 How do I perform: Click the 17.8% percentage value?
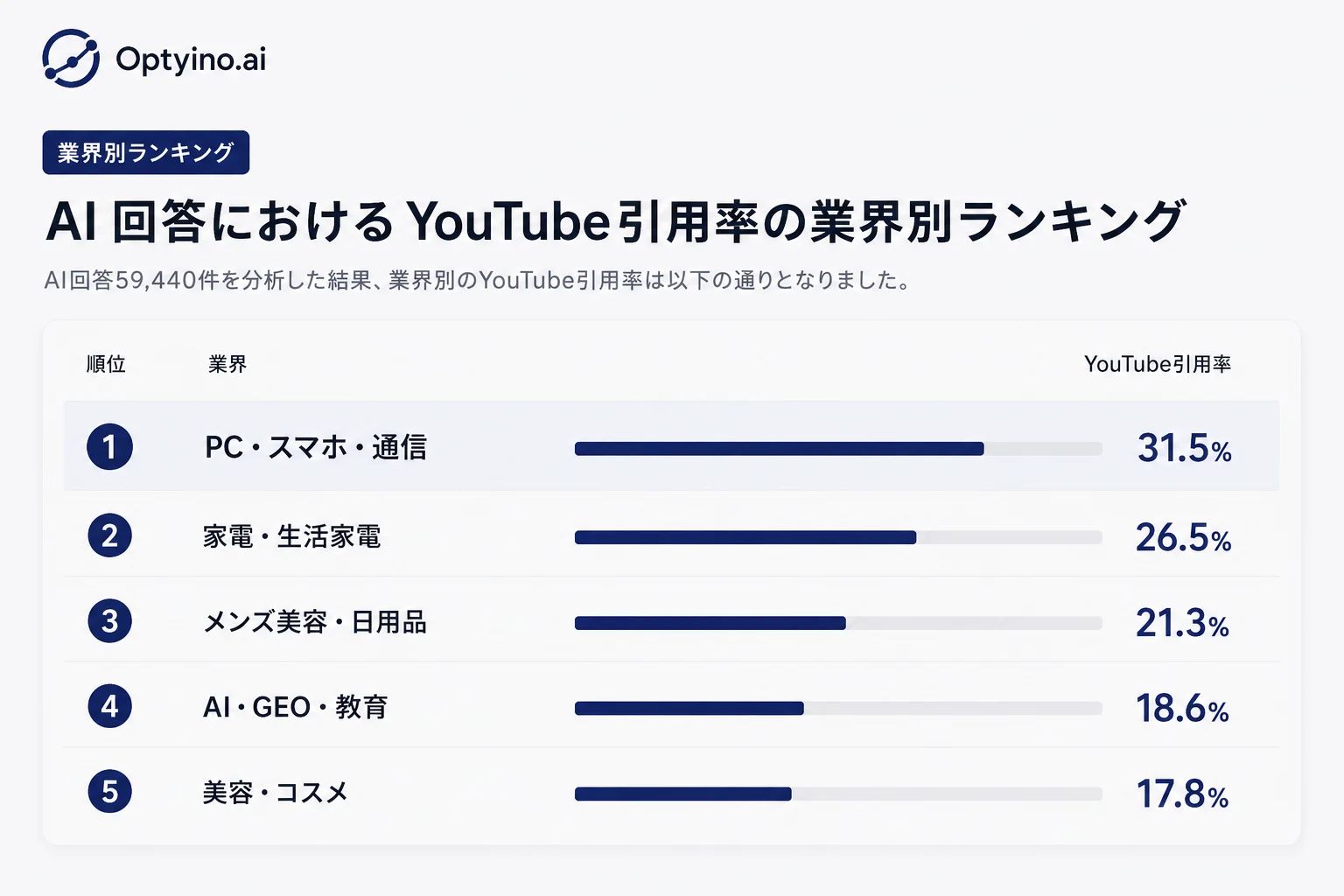pos(1182,794)
